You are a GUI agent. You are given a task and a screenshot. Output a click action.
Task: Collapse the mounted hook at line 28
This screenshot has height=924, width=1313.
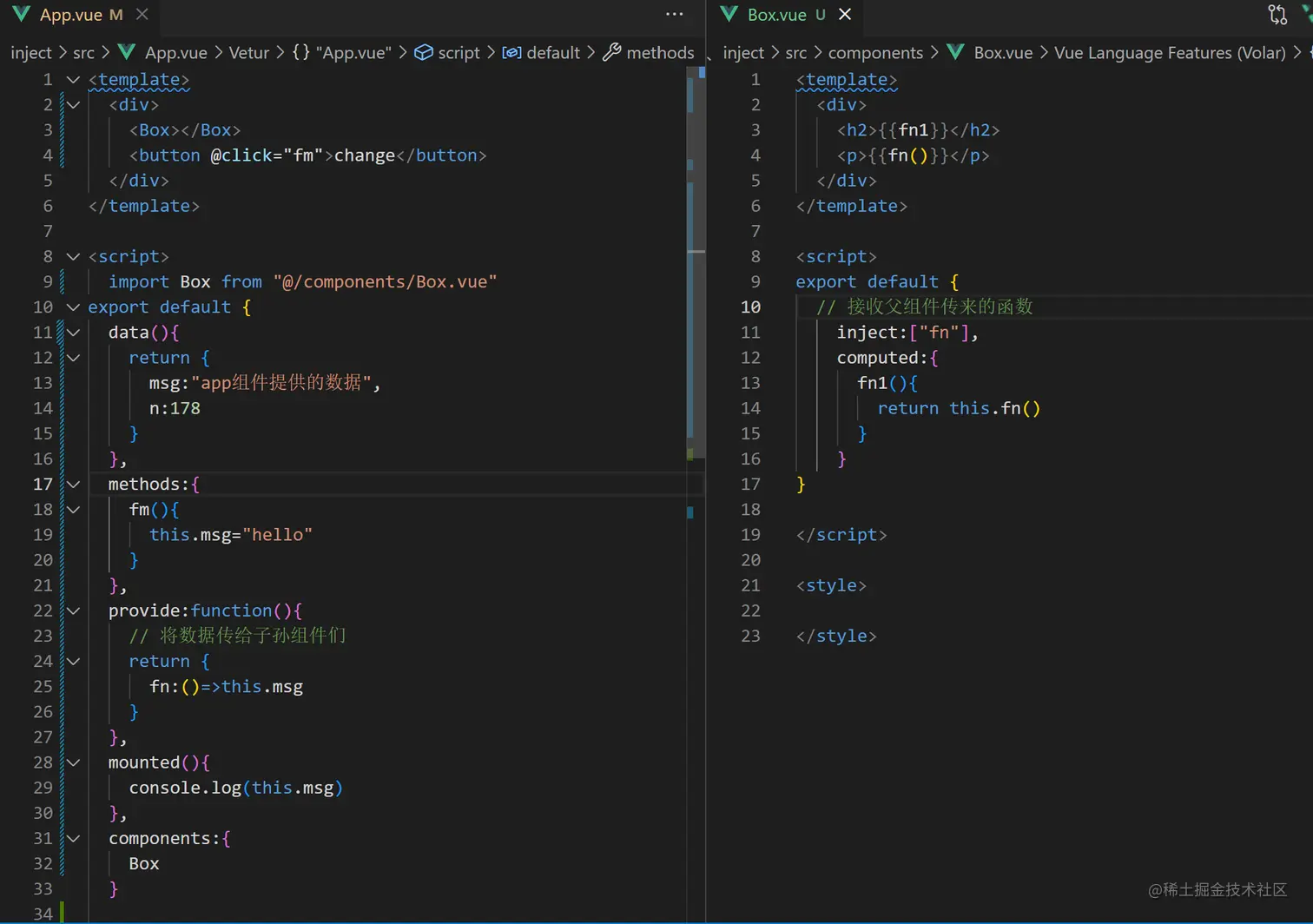(x=74, y=762)
